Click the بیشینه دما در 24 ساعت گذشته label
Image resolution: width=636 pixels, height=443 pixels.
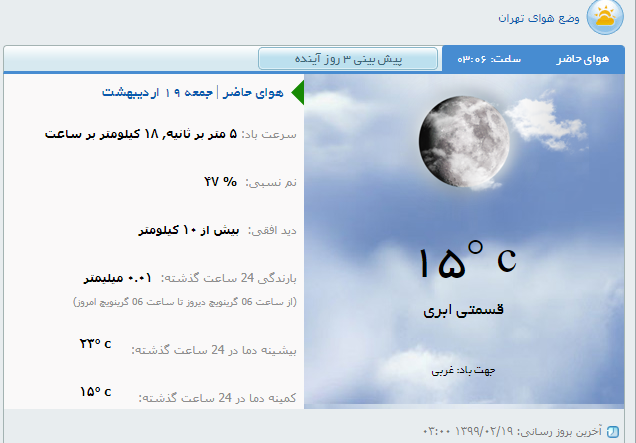[x=214, y=350]
